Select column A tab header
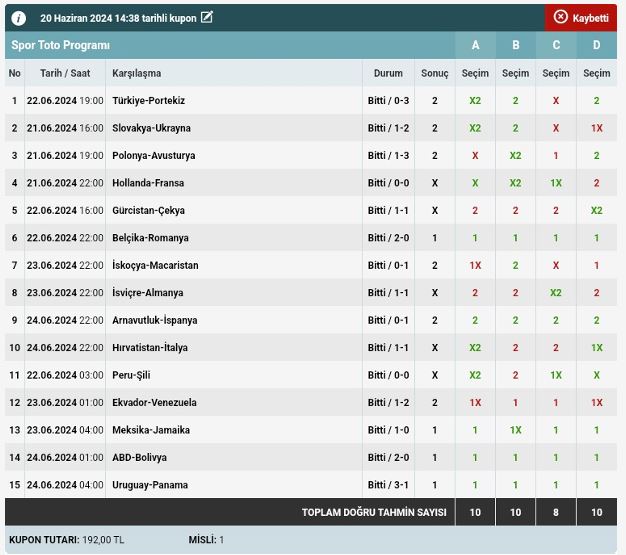 (x=475, y=45)
